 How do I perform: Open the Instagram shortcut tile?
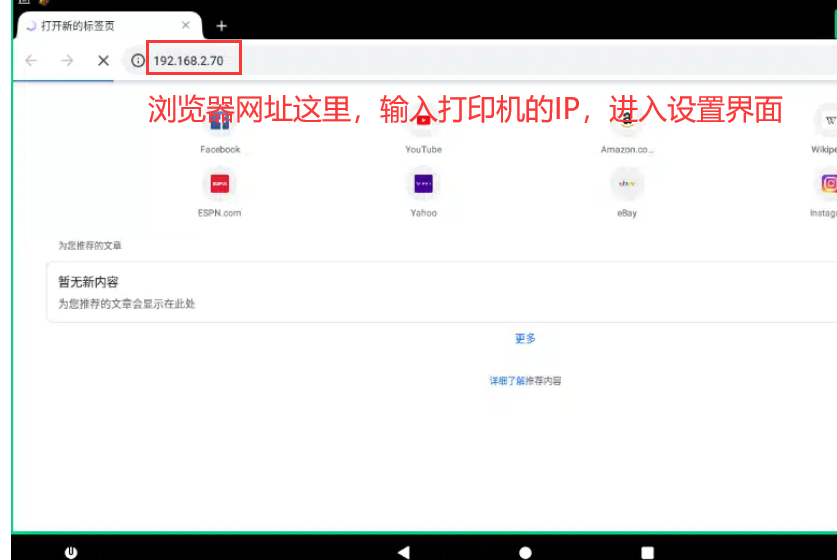[x=825, y=191]
